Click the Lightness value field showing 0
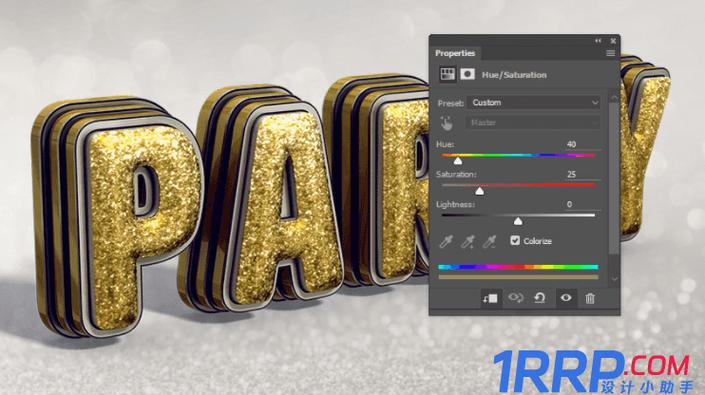This screenshot has width=705, height=395. [582, 204]
